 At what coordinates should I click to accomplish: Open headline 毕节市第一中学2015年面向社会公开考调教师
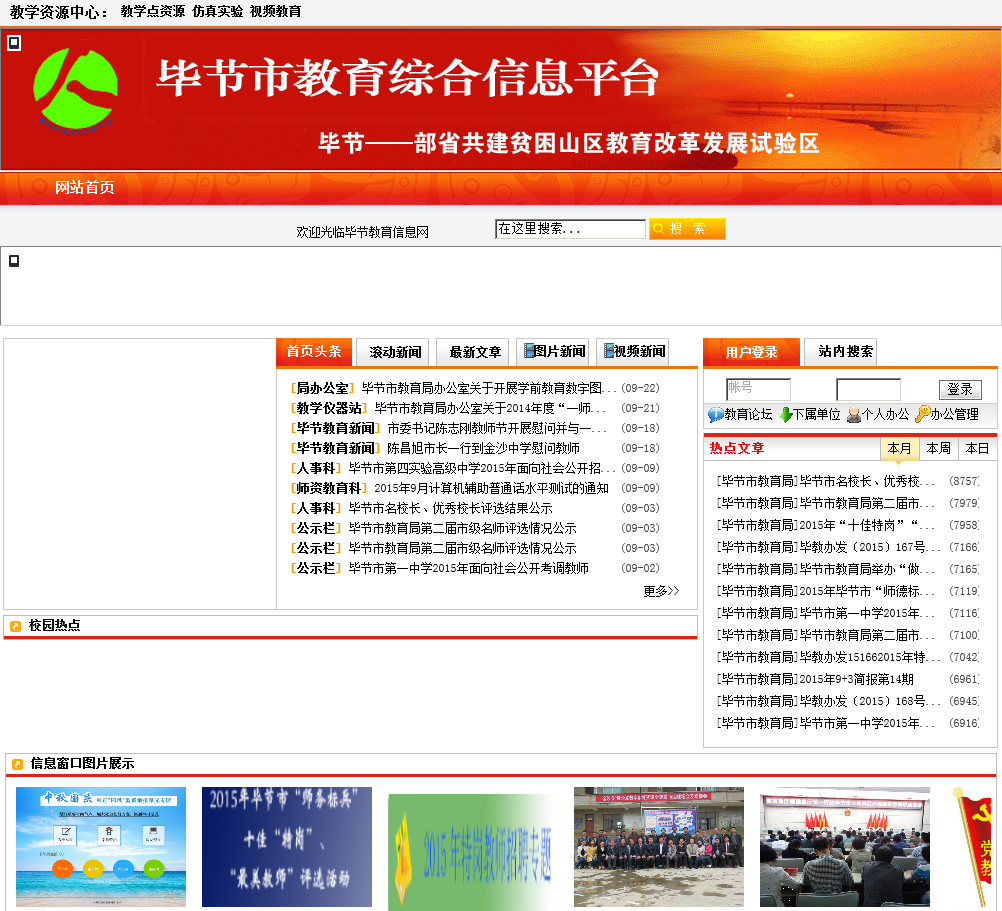(469, 568)
